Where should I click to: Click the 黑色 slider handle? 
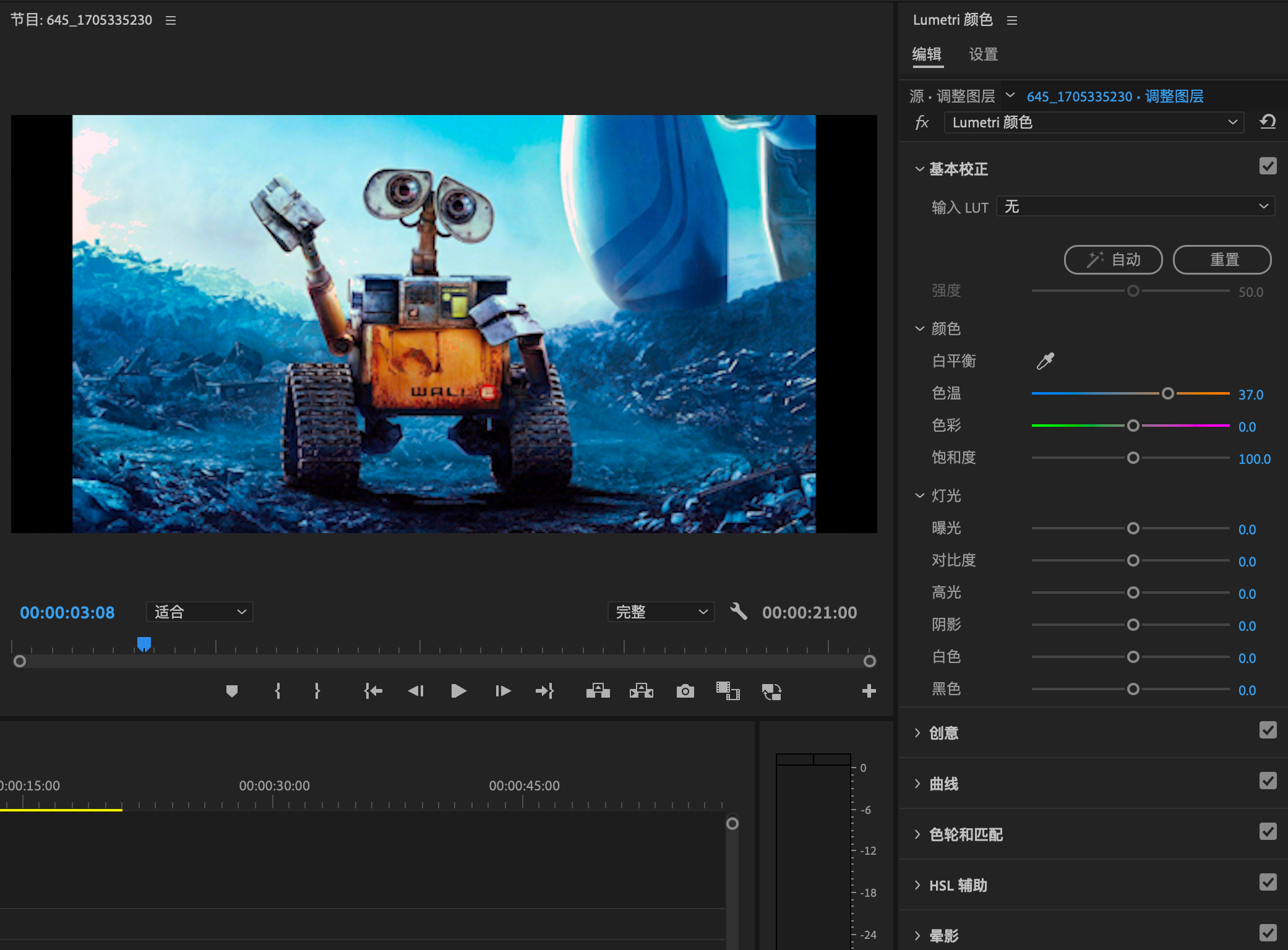click(1133, 689)
